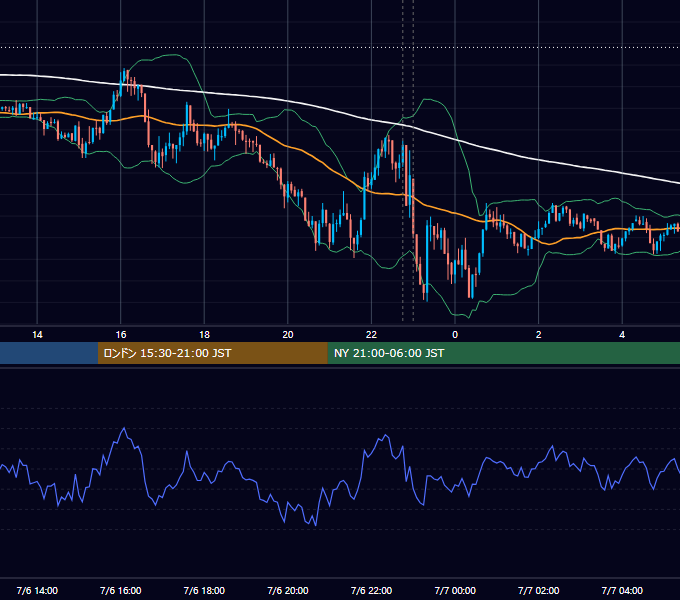The height and width of the screenshot is (600, 680).
Task: Click the 7/6 20:00 date label
Action: 288,590
